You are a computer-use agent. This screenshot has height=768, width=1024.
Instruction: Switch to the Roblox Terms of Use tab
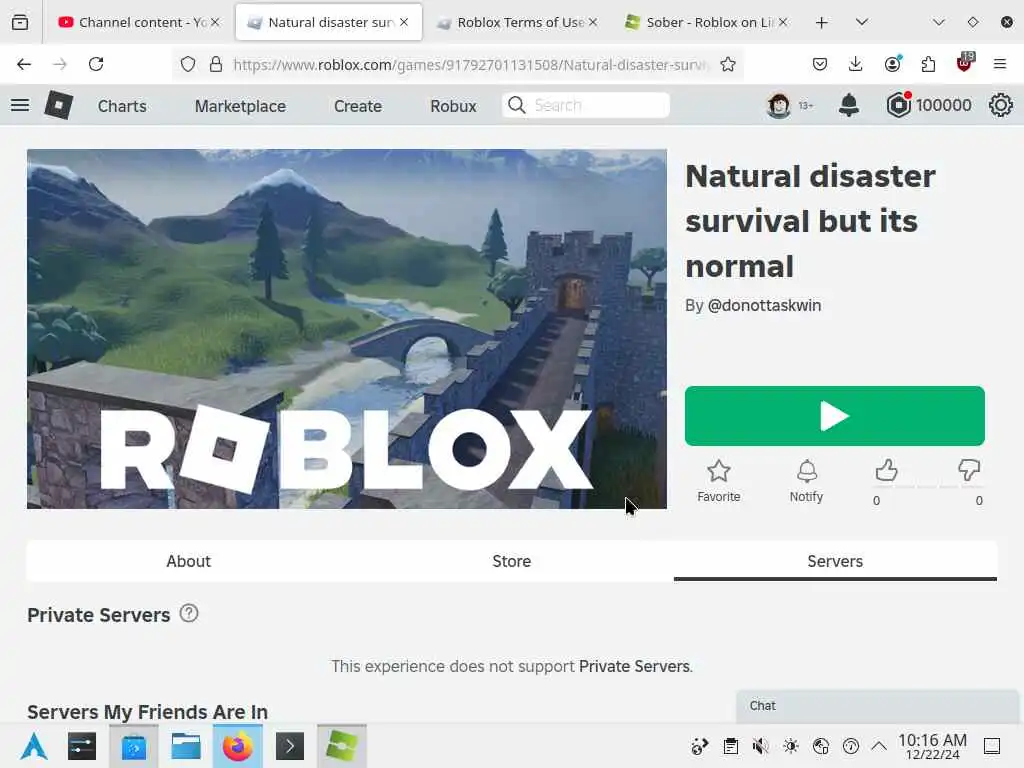pyautogui.click(x=517, y=22)
